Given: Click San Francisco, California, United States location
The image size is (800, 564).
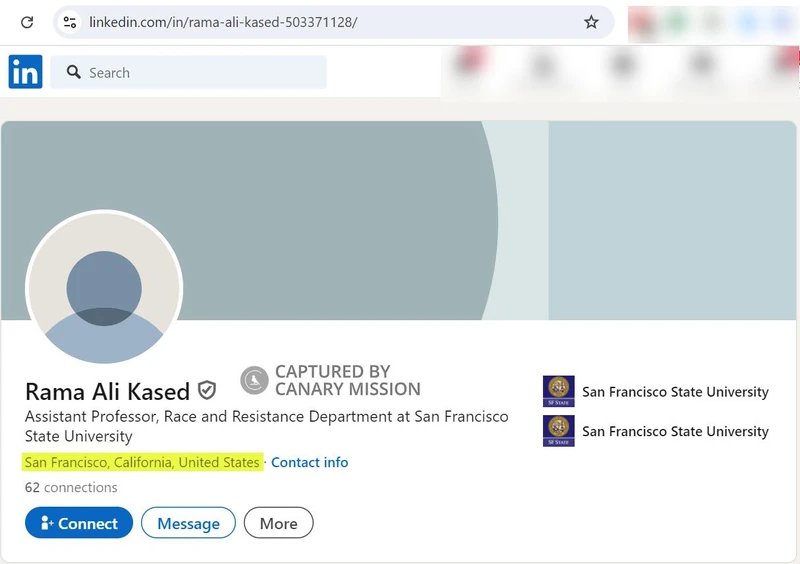Looking at the screenshot, I should [x=142, y=462].
